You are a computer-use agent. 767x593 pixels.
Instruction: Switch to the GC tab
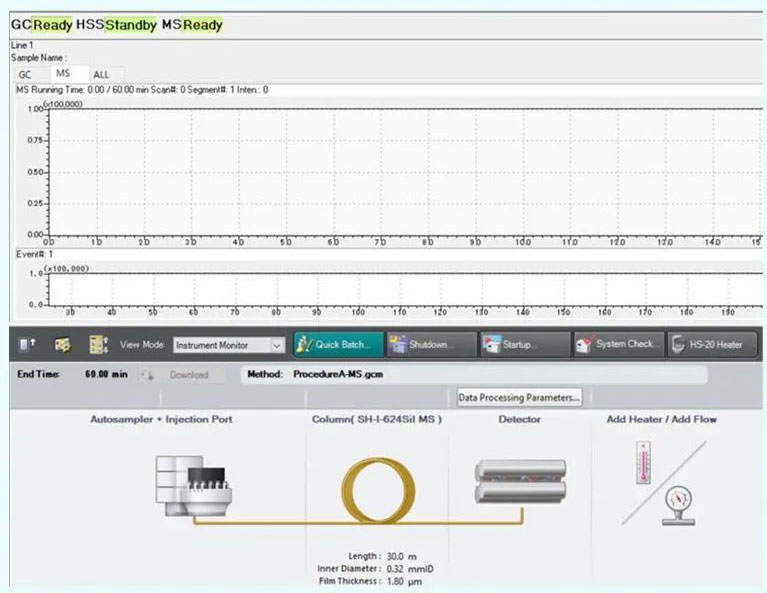tap(26, 75)
